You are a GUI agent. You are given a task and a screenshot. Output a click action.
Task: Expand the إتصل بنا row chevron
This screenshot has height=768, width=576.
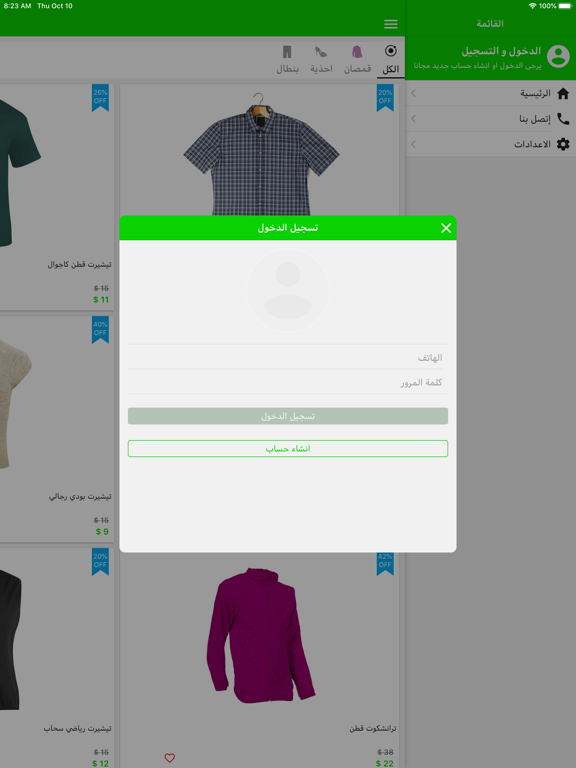click(414, 119)
